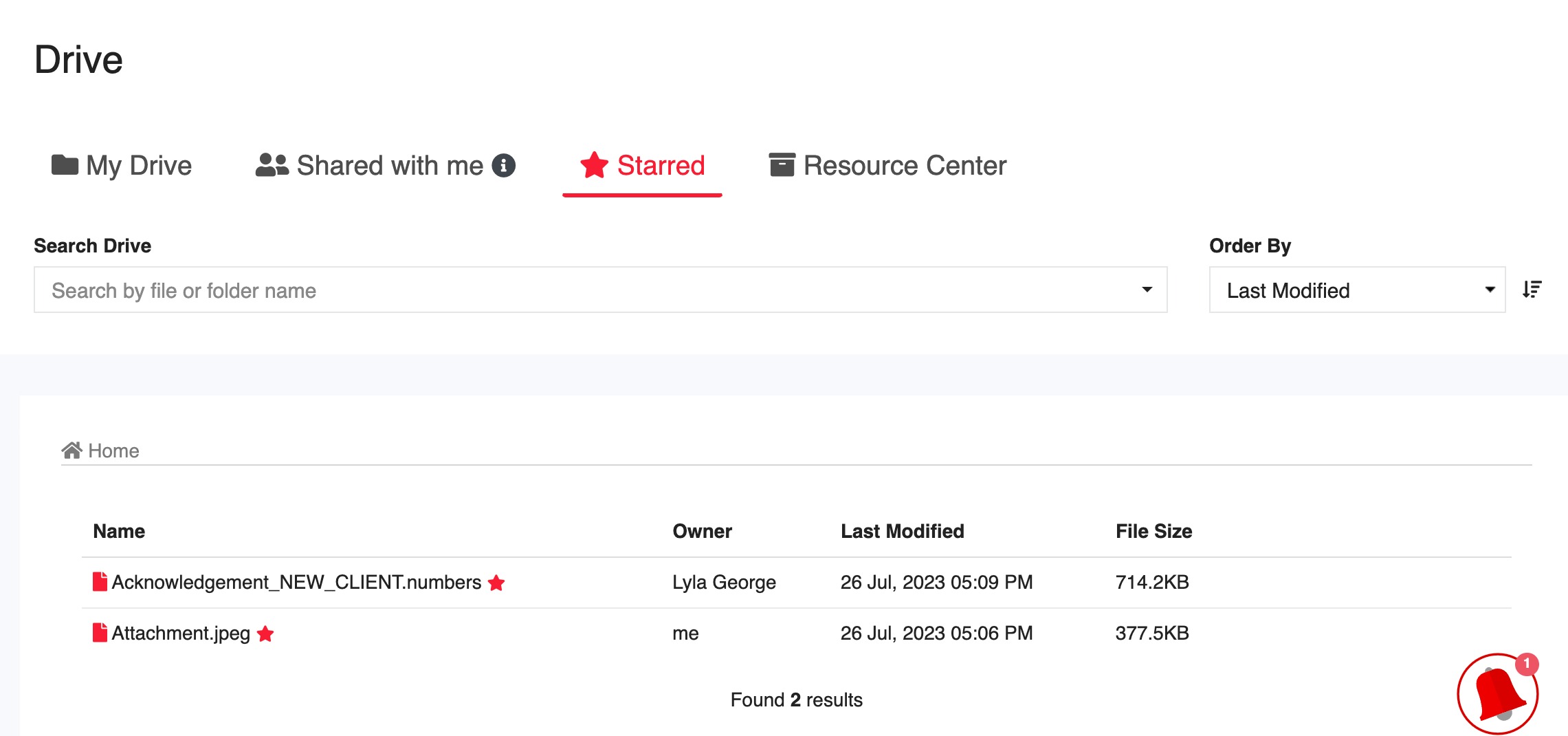The width and height of the screenshot is (1568, 736).
Task: Click the archive box icon of Resource Center
Action: point(782,165)
